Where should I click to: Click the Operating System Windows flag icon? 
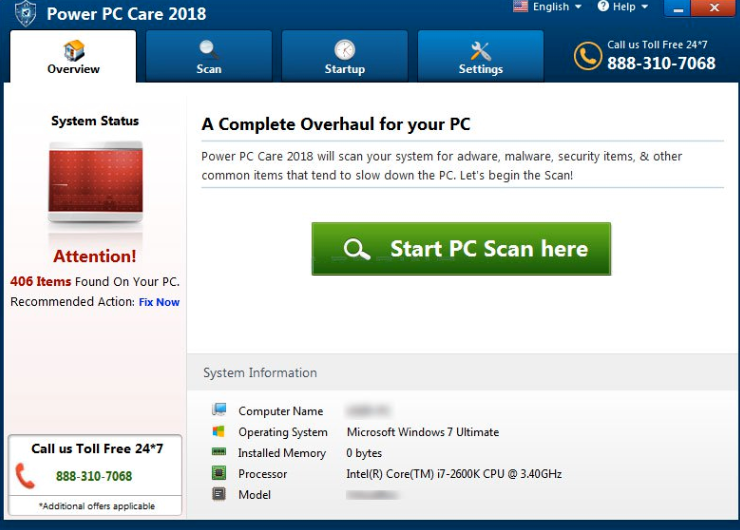point(219,432)
